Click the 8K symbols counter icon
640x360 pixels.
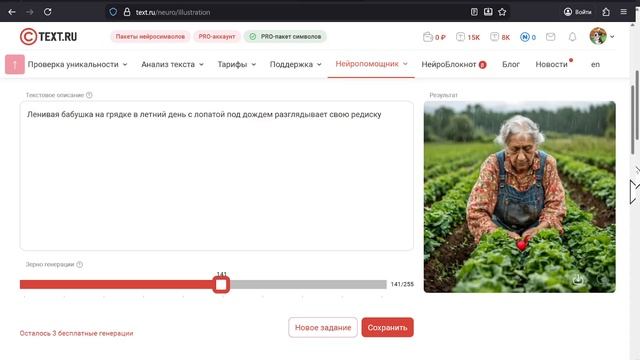click(500, 37)
